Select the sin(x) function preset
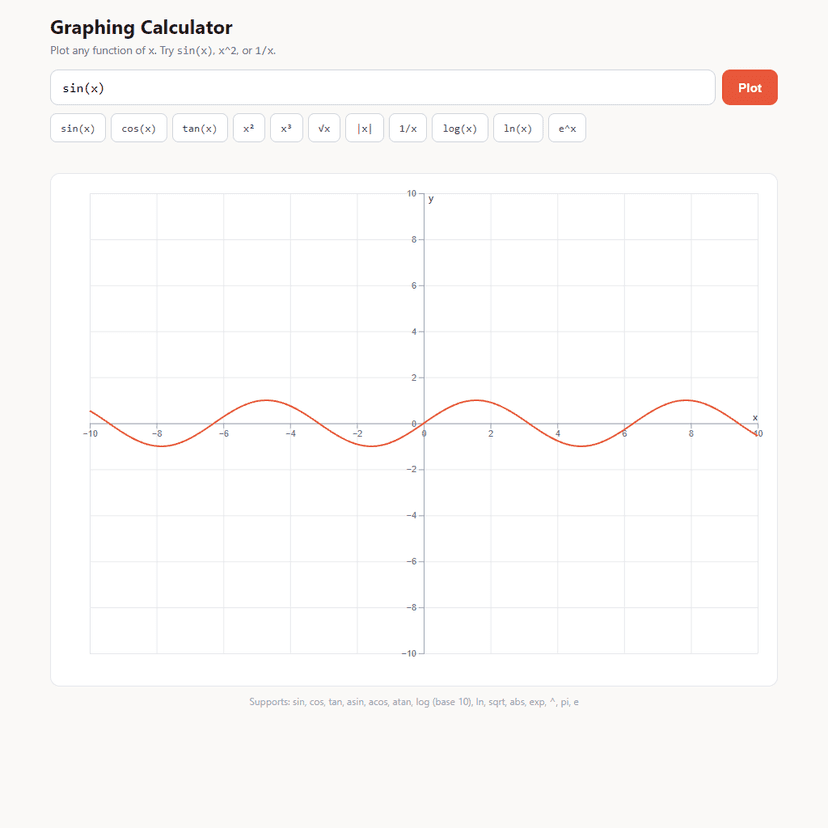Screen dimensions: 828x828 click(78, 128)
